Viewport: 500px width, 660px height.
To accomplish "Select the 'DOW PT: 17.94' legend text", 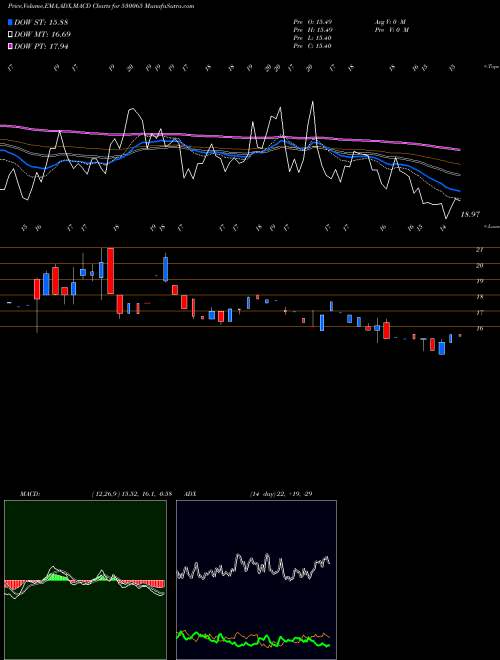I will point(41,46).
